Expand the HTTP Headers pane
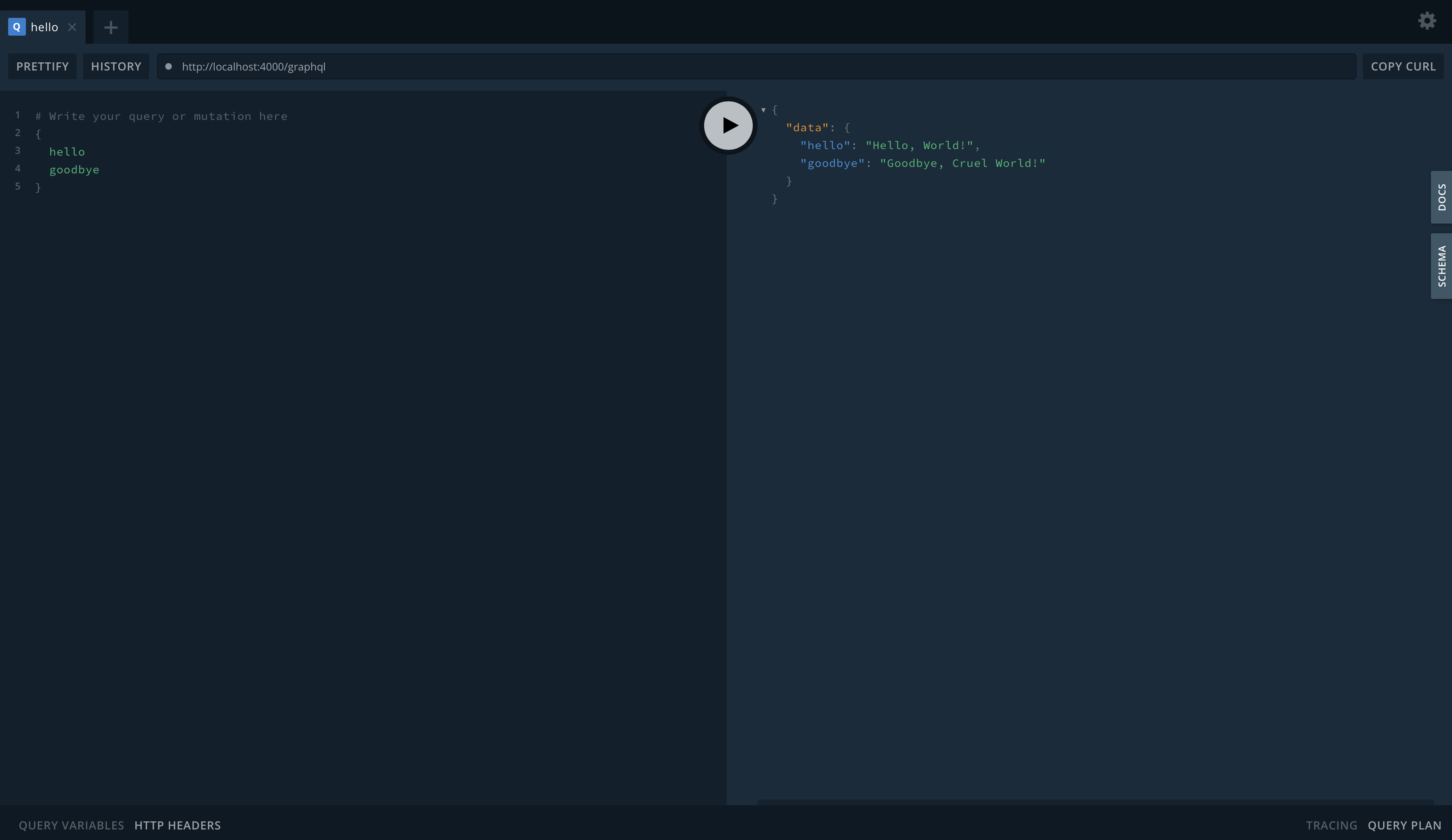The height and width of the screenshot is (840, 1452). pos(177,825)
